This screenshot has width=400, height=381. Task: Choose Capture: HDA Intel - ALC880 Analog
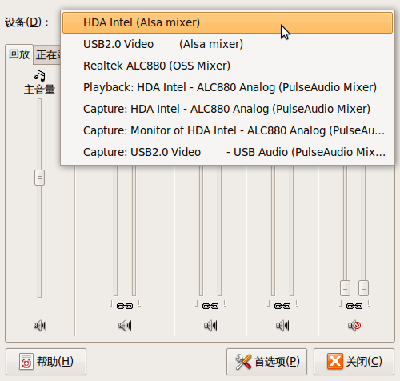(x=227, y=109)
